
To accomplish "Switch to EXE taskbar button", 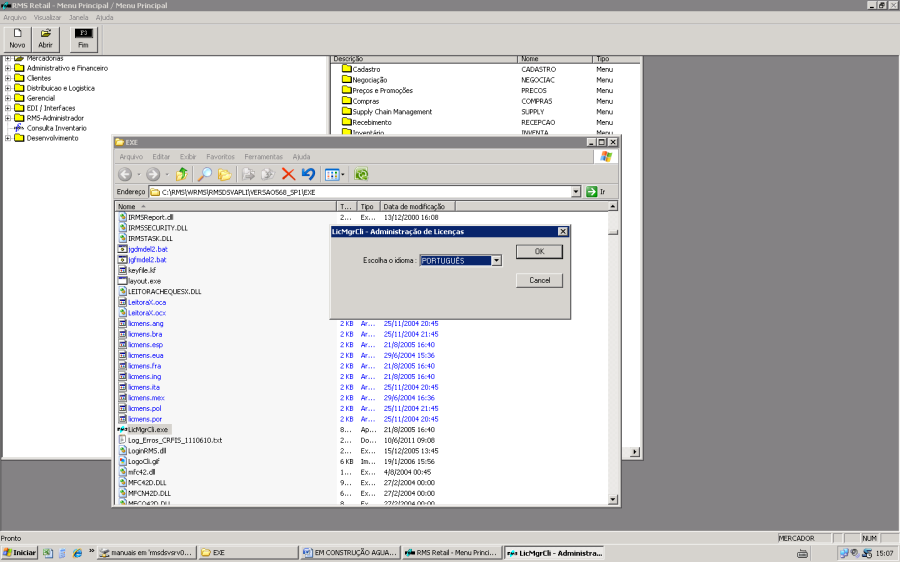I will pyautogui.click(x=248, y=553).
